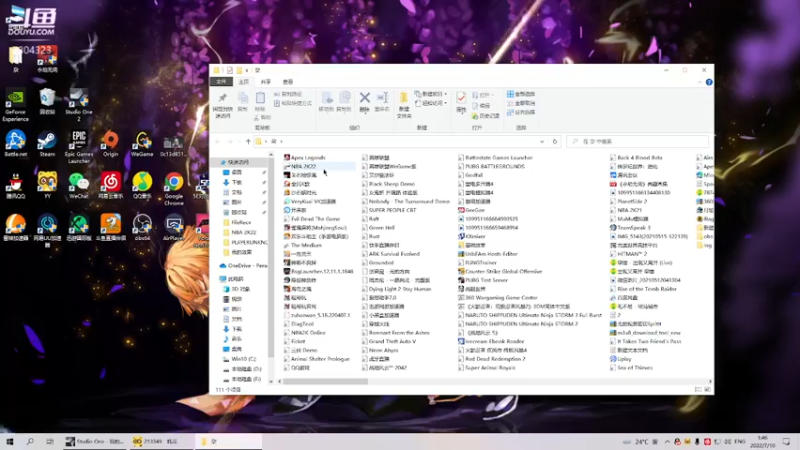This screenshot has width=800, height=450.
Task: Open Quick Access toolbar customize arrow
Action: pos(247,70)
